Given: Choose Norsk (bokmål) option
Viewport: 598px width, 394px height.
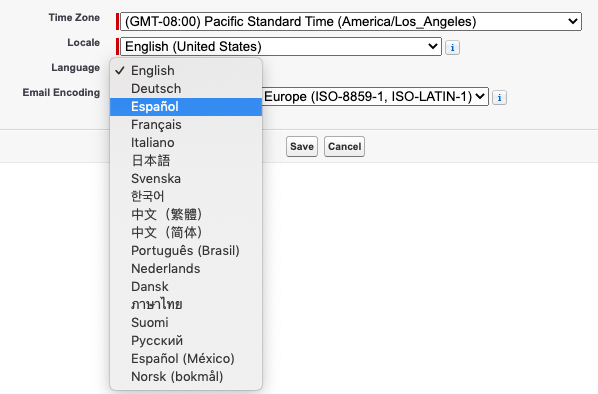Looking at the screenshot, I should point(186,376).
